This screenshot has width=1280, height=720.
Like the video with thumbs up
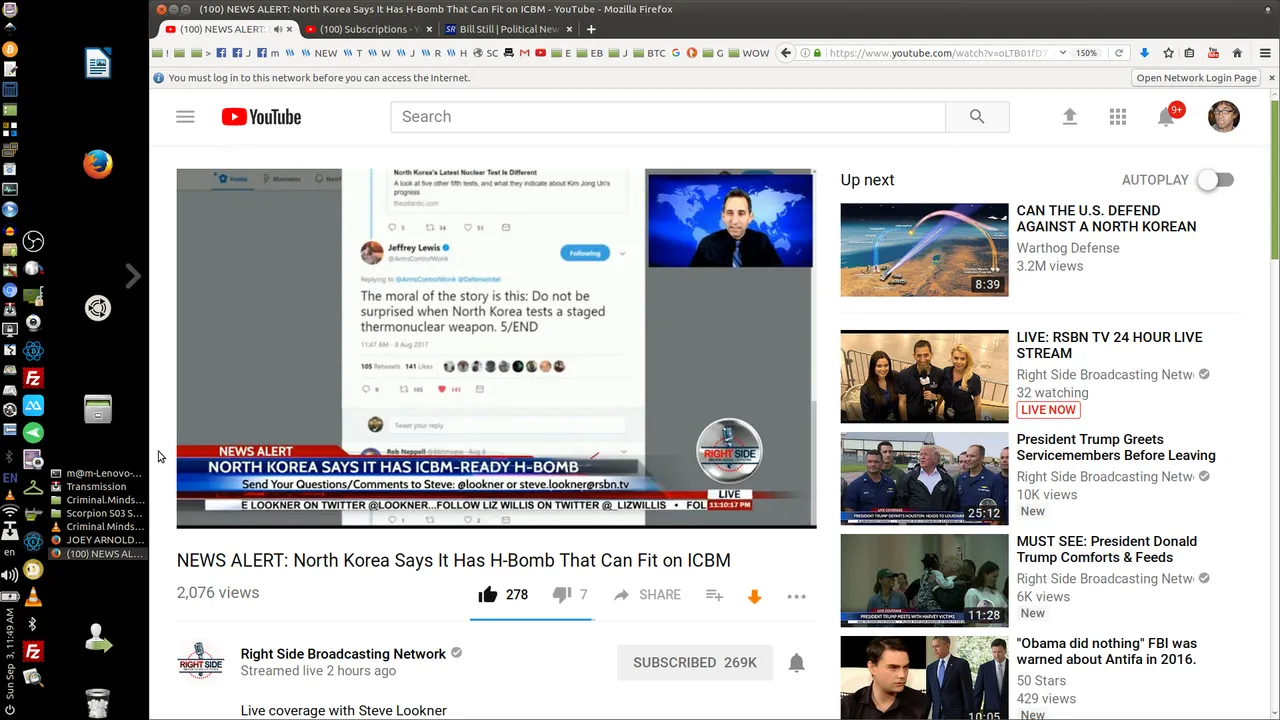point(488,594)
